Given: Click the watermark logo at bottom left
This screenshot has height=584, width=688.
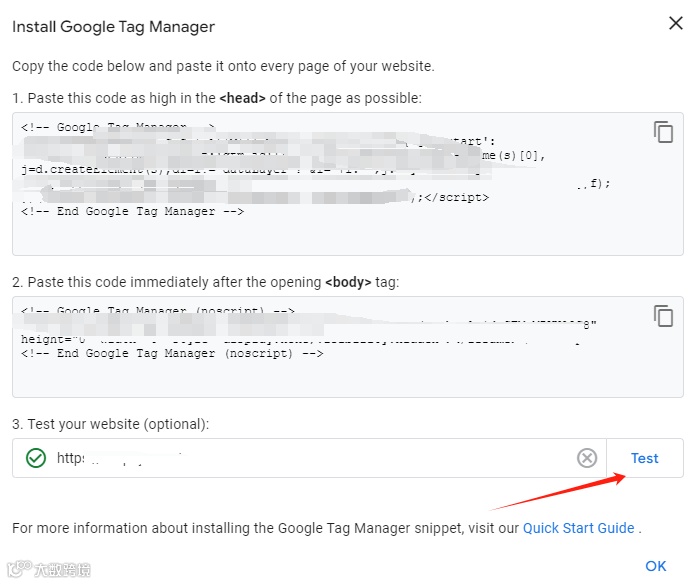Looking at the screenshot, I should (49, 569).
